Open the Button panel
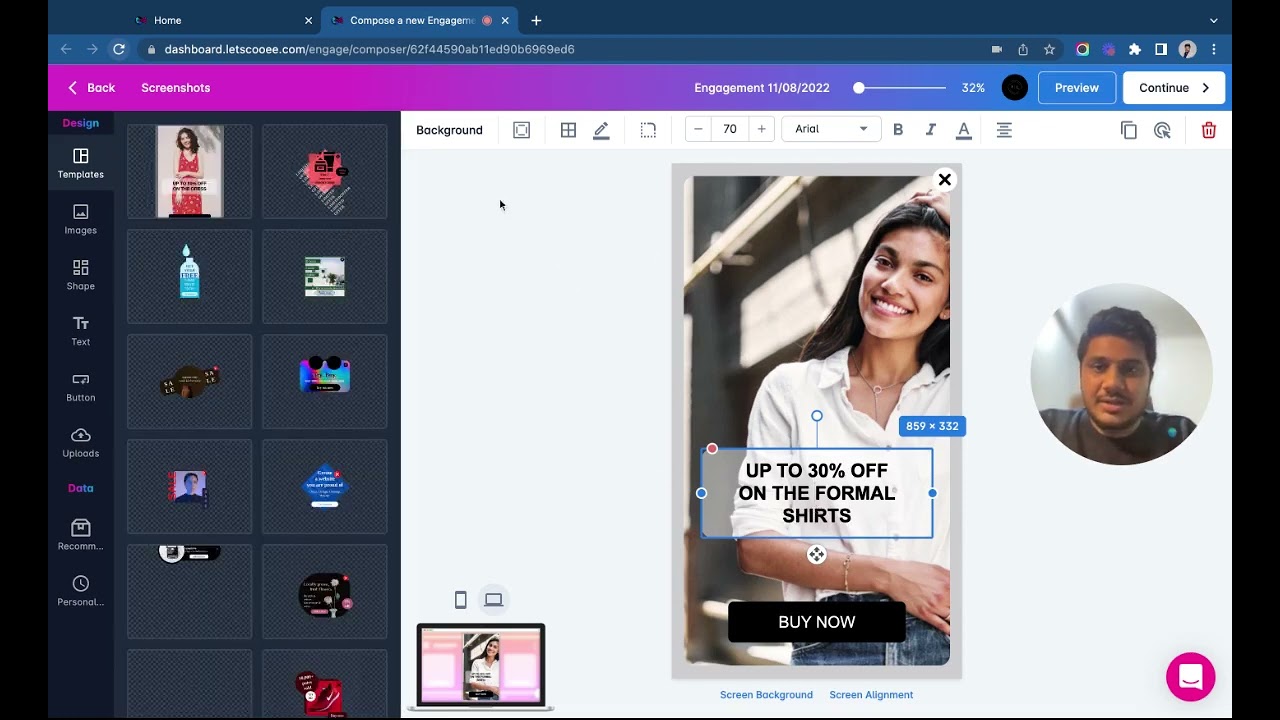Image resolution: width=1280 pixels, height=720 pixels. (81, 387)
